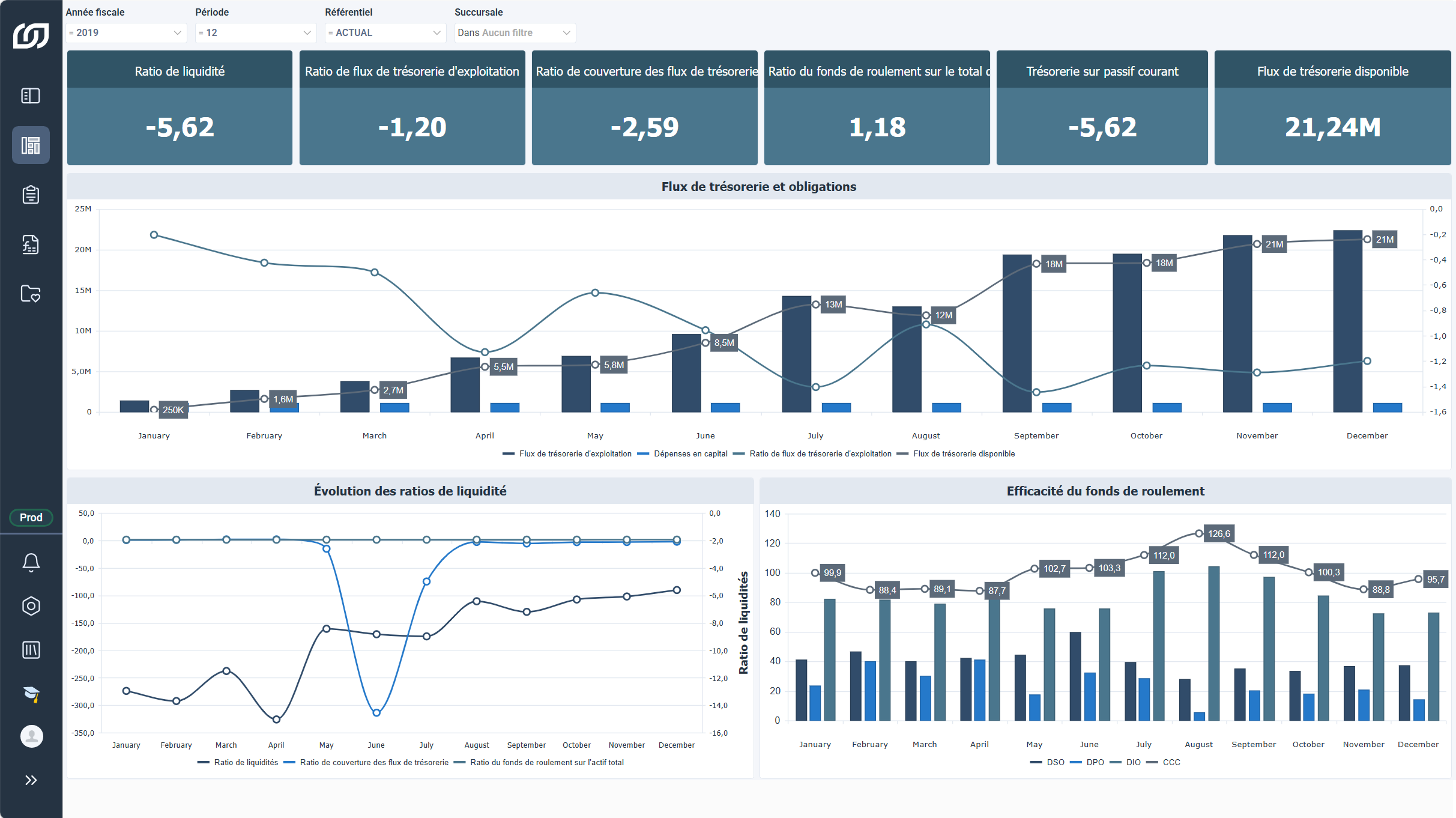Click the 13M July data label

(833, 304)
